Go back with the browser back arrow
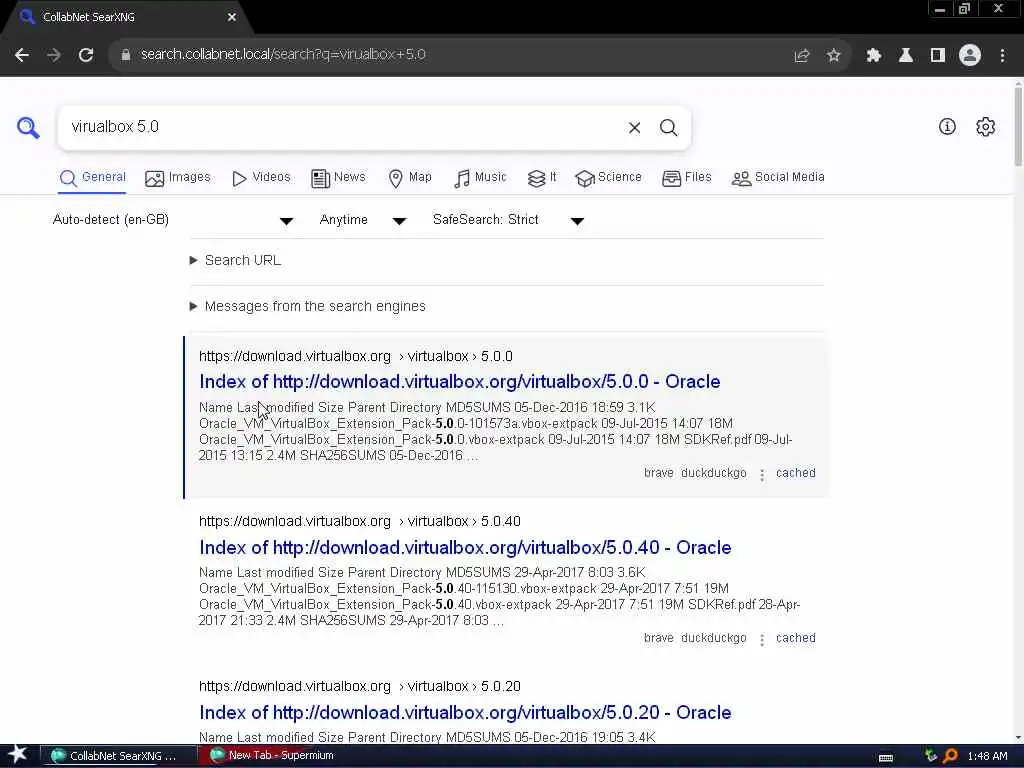 22,55
